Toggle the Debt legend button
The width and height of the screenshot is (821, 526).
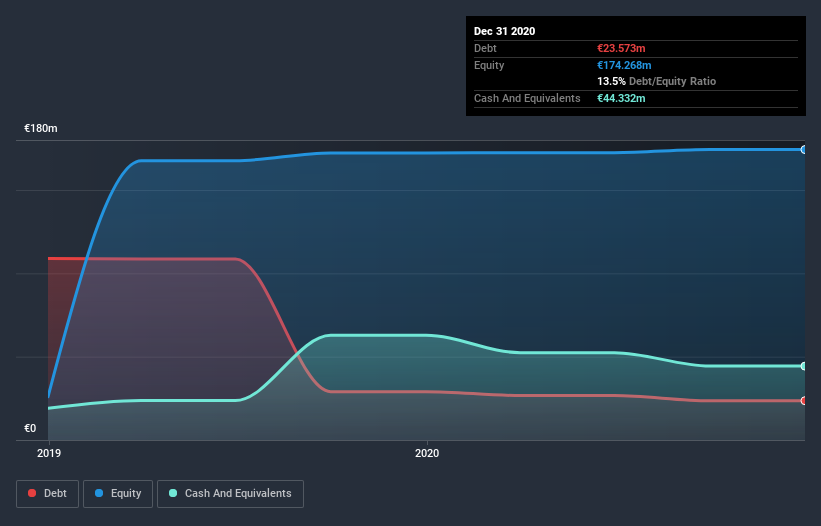[x=48, y=494]
